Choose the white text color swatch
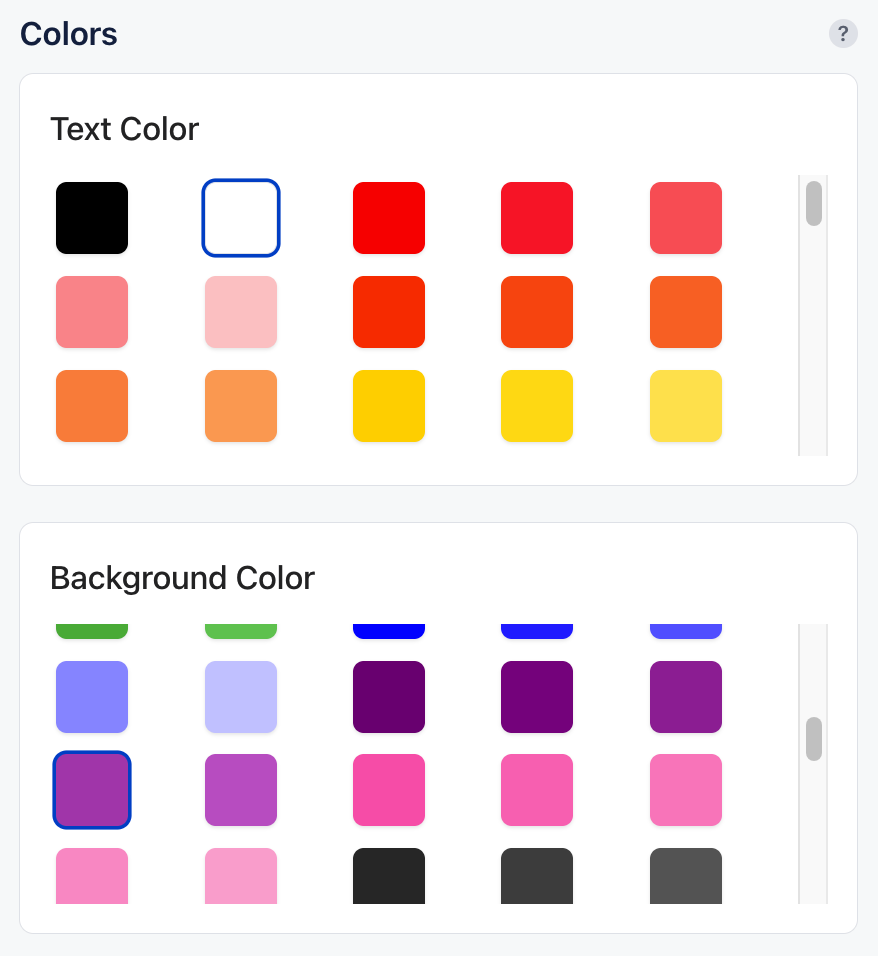 click(x=241, y=218)
